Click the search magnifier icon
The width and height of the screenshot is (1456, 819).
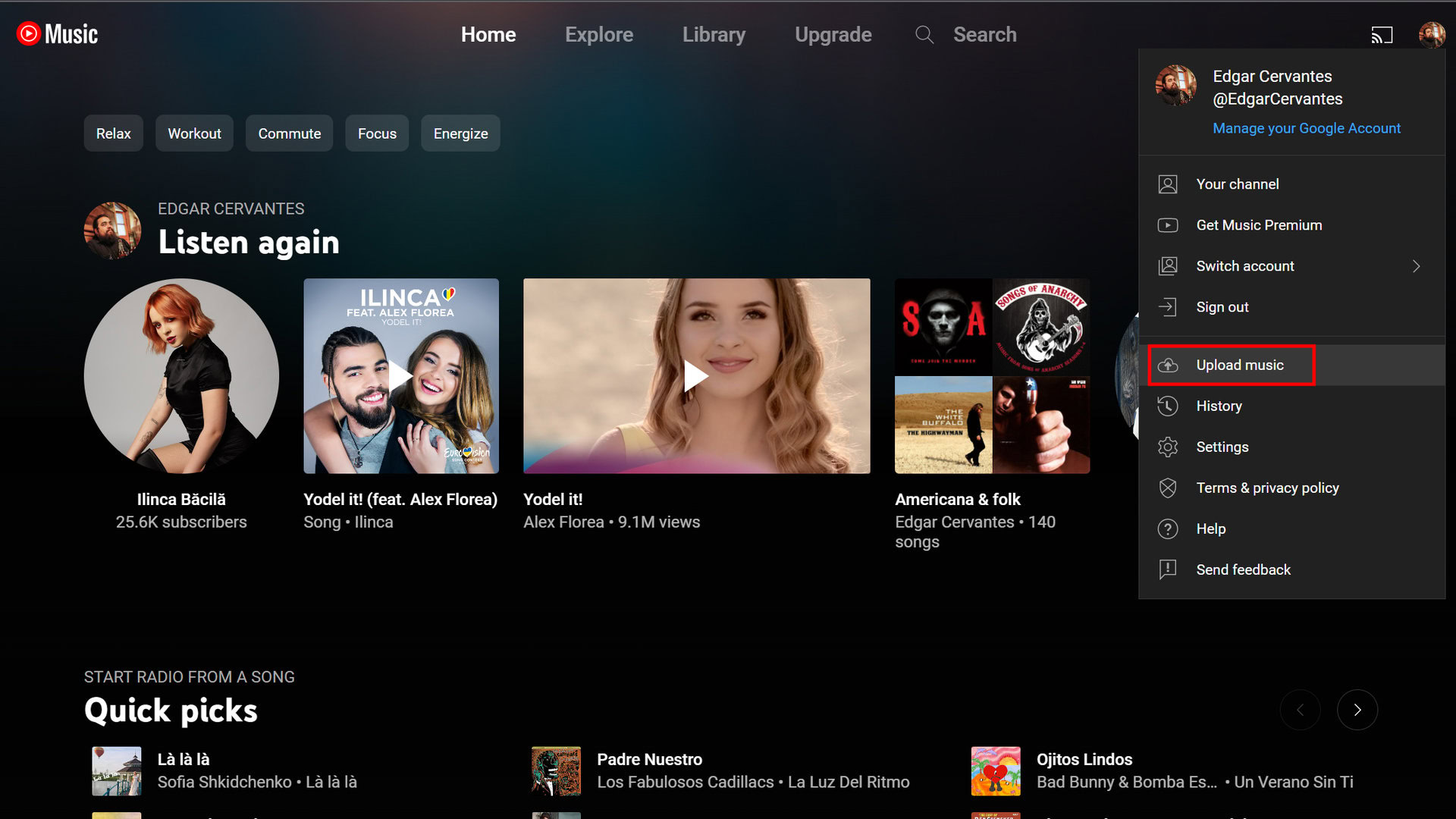[x=924, y=35]
